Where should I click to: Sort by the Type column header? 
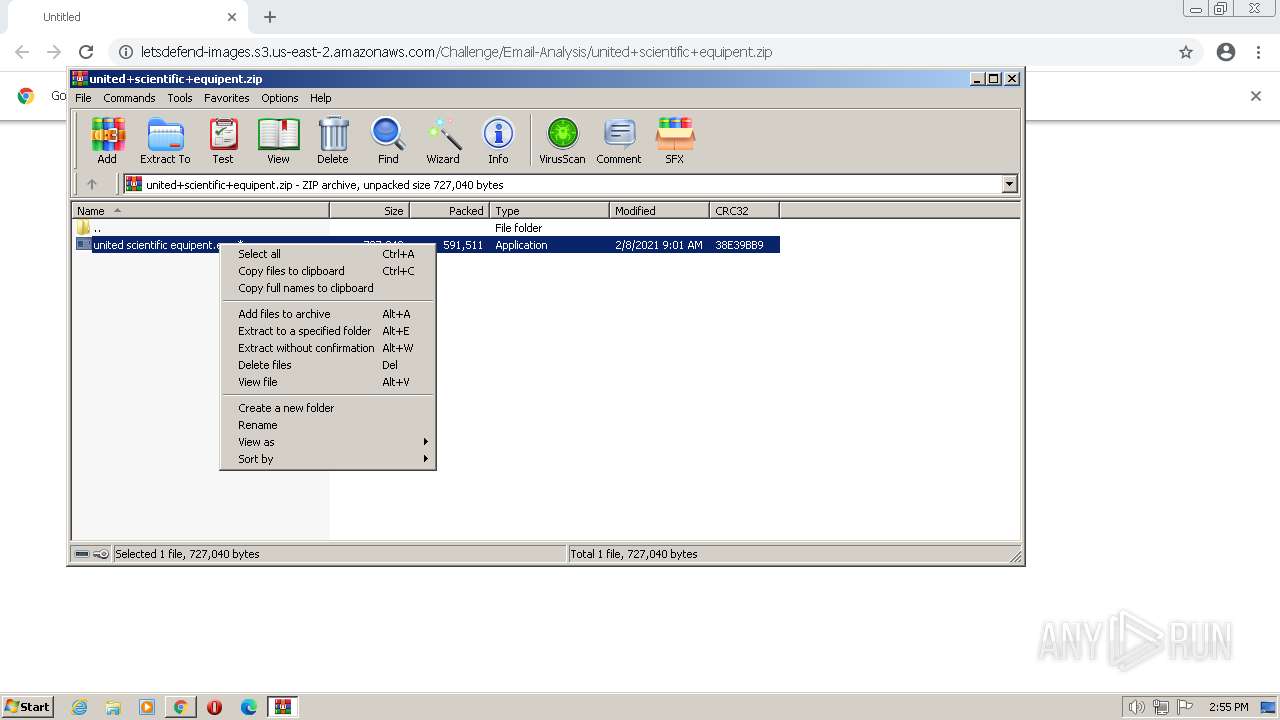click(549, 211)
